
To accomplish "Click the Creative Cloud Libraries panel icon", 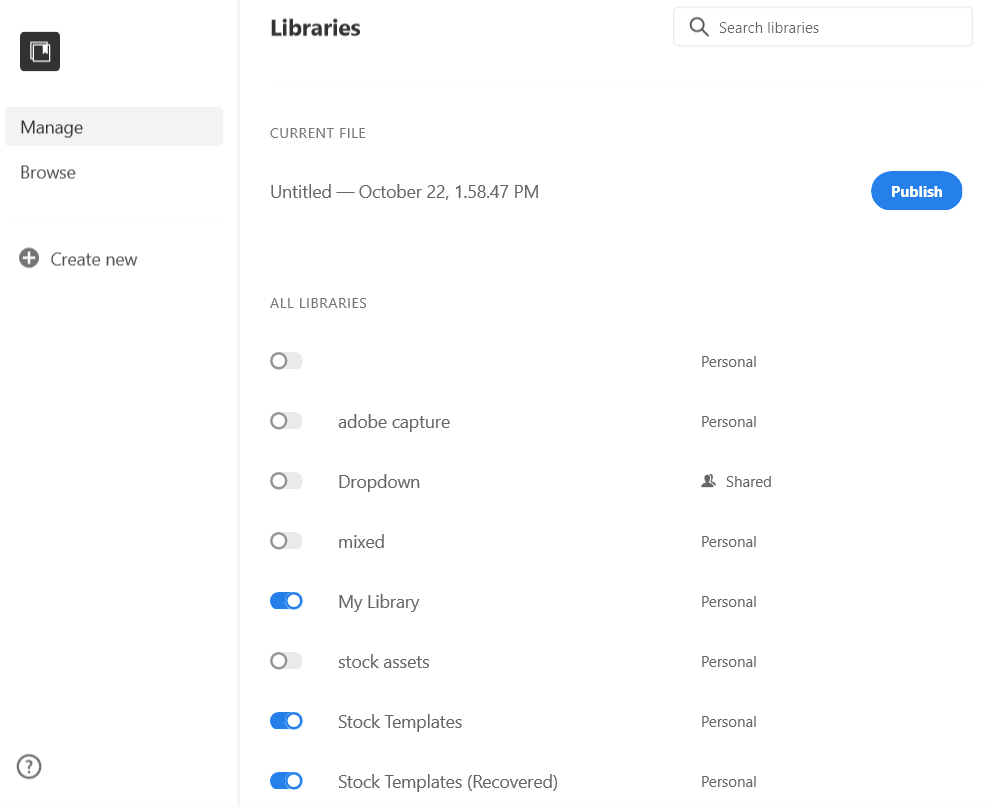I will coord(39,51).
